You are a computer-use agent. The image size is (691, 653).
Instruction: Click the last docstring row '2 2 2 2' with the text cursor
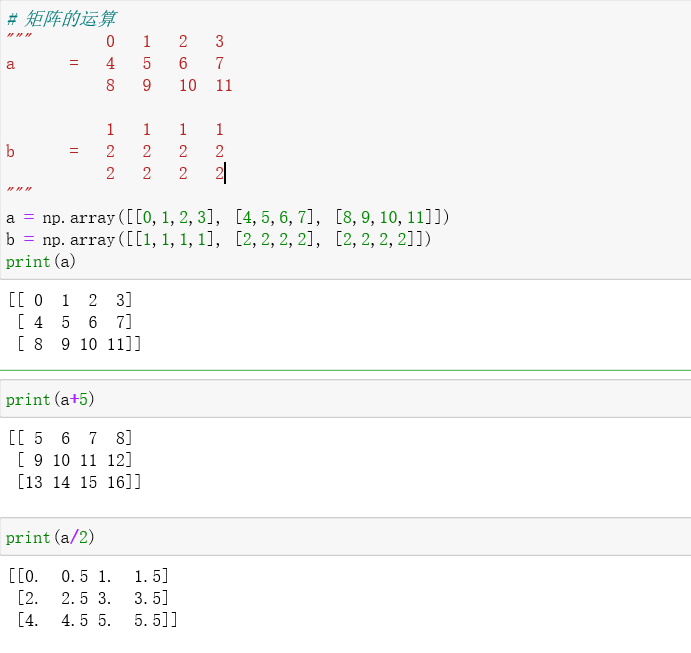[165, 173]
